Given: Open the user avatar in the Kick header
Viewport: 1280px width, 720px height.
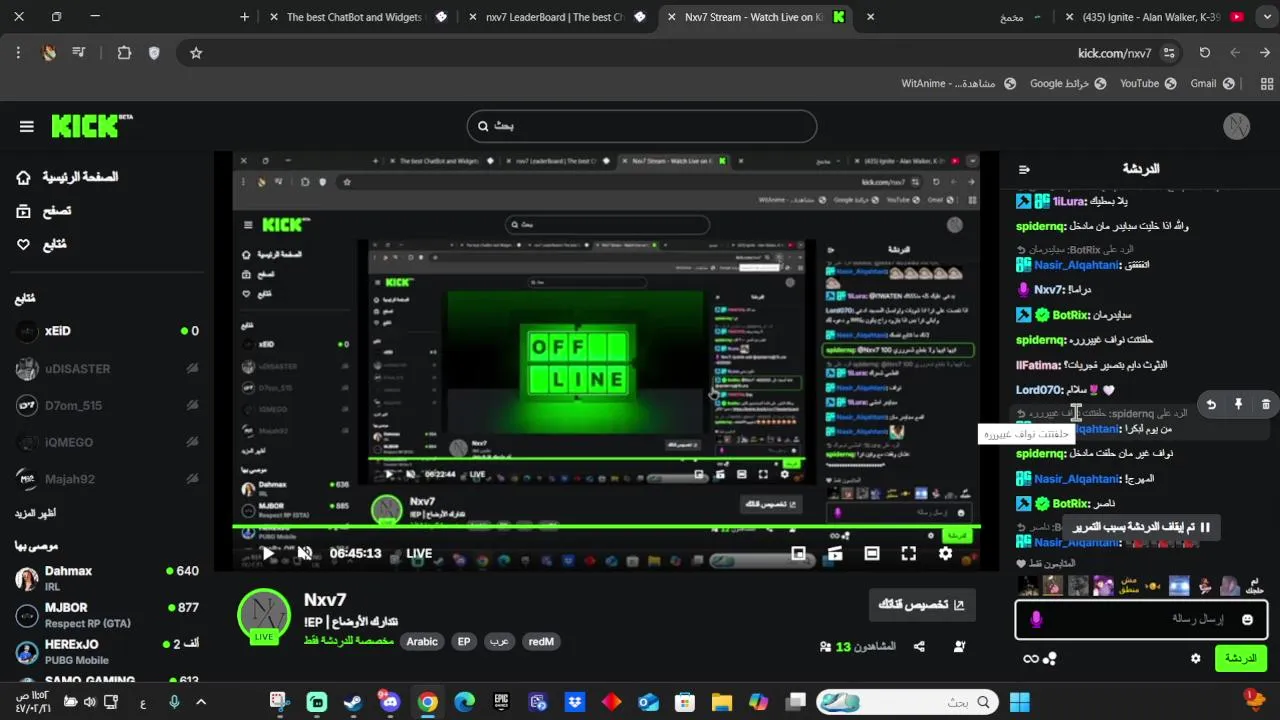Looking at the screenshot, I should click(1237, 126).
